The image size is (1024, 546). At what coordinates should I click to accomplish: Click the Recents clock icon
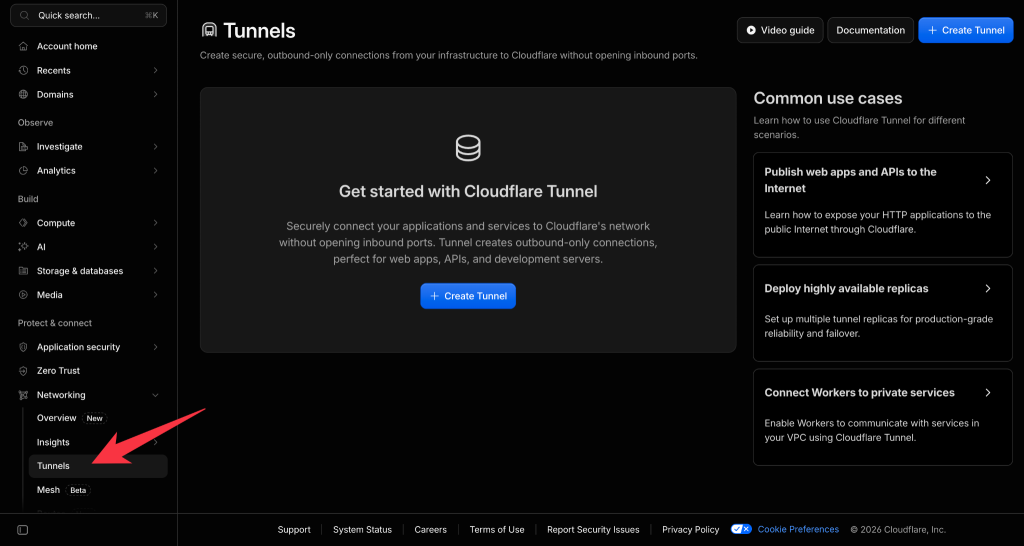(x=24, y=71)
